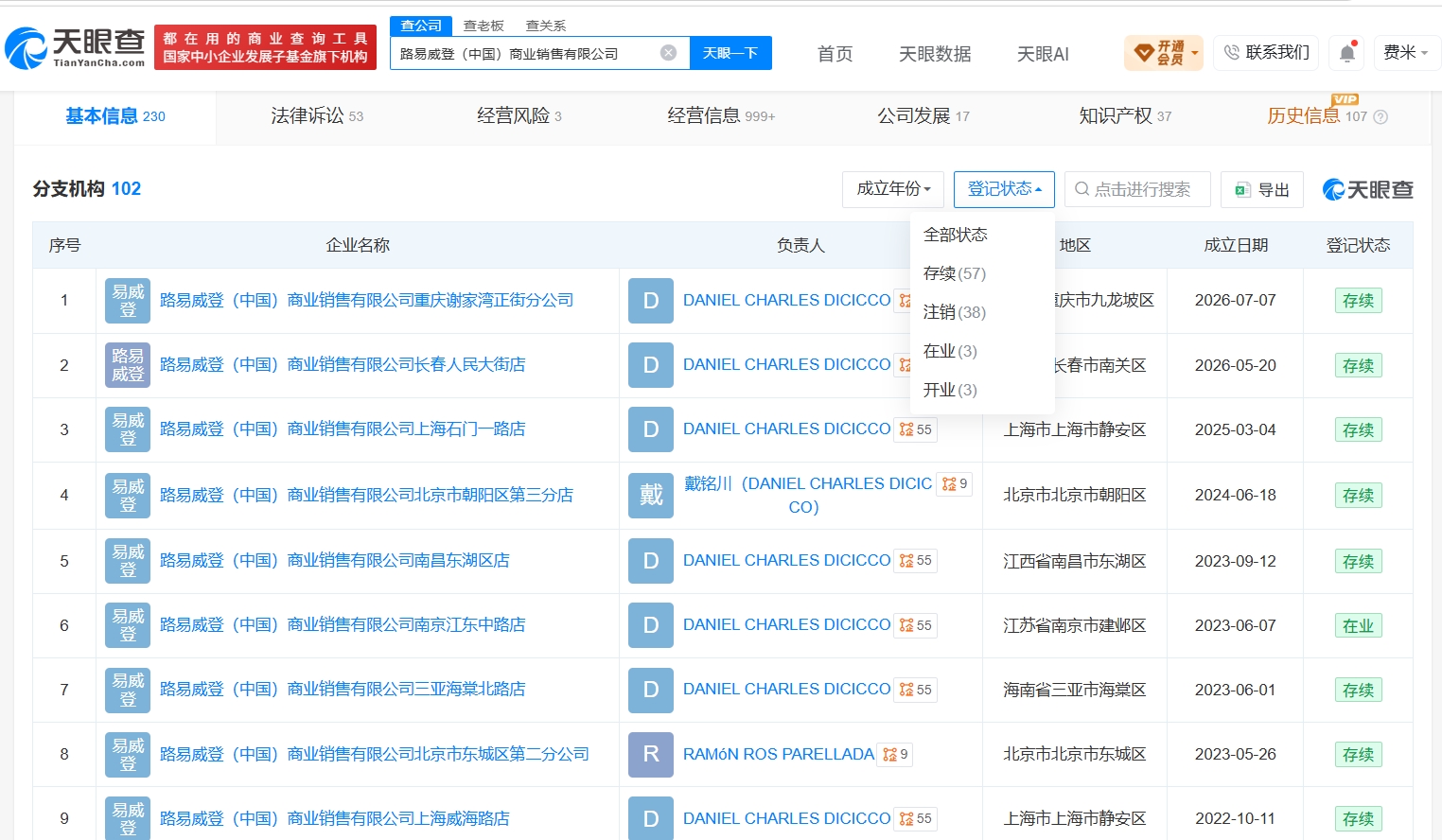The height and width of the screenshot is (840, 1442).
Task: Open relation count 55 badge in 三亚海棠北路店 row
Action: 916,690
